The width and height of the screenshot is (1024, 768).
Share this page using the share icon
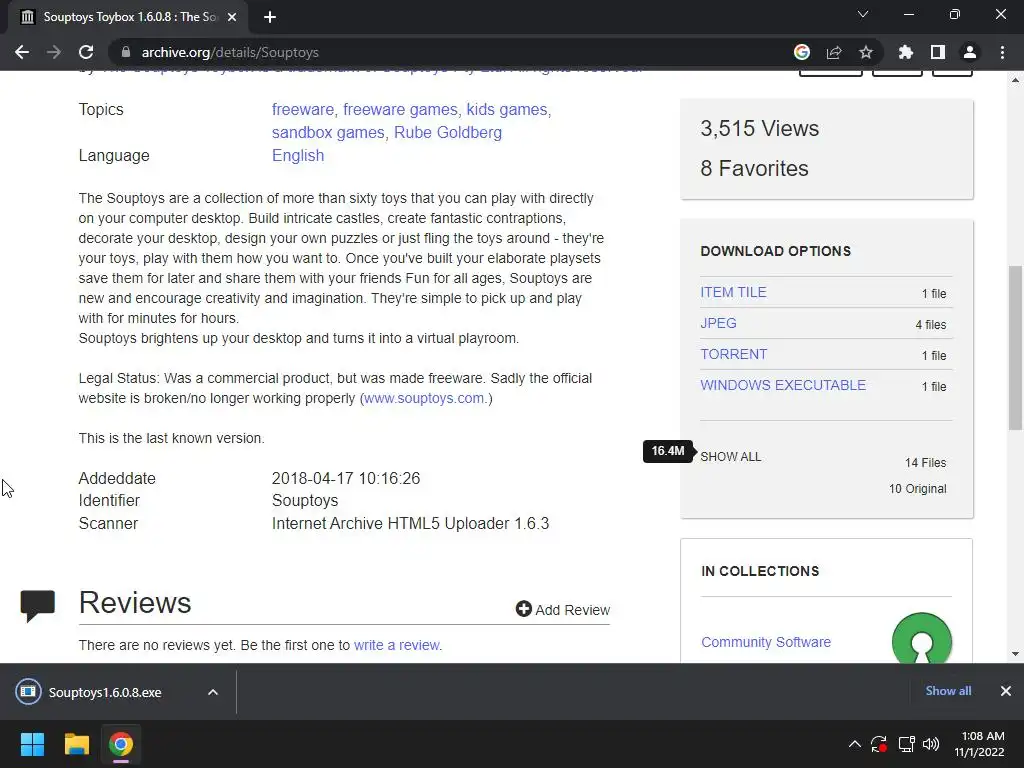pos(834,52)
